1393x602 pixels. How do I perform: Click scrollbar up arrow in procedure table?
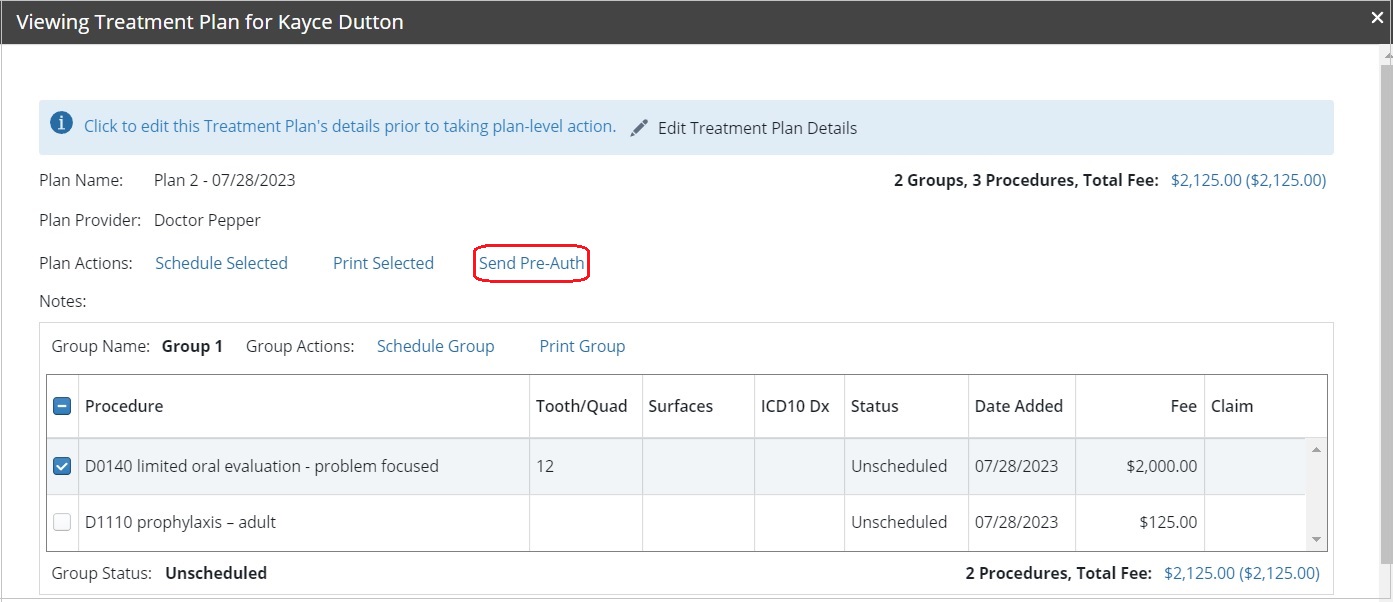[1316, 450]
